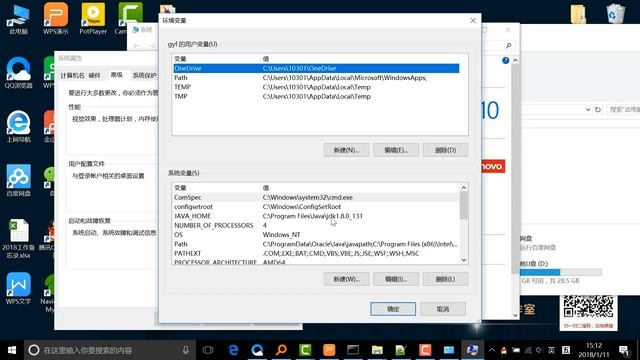This screenshot has width=640, height=360.
Task: Open QQ browser from taskbar
Action: pyautogui.click(x=257, y=350)
